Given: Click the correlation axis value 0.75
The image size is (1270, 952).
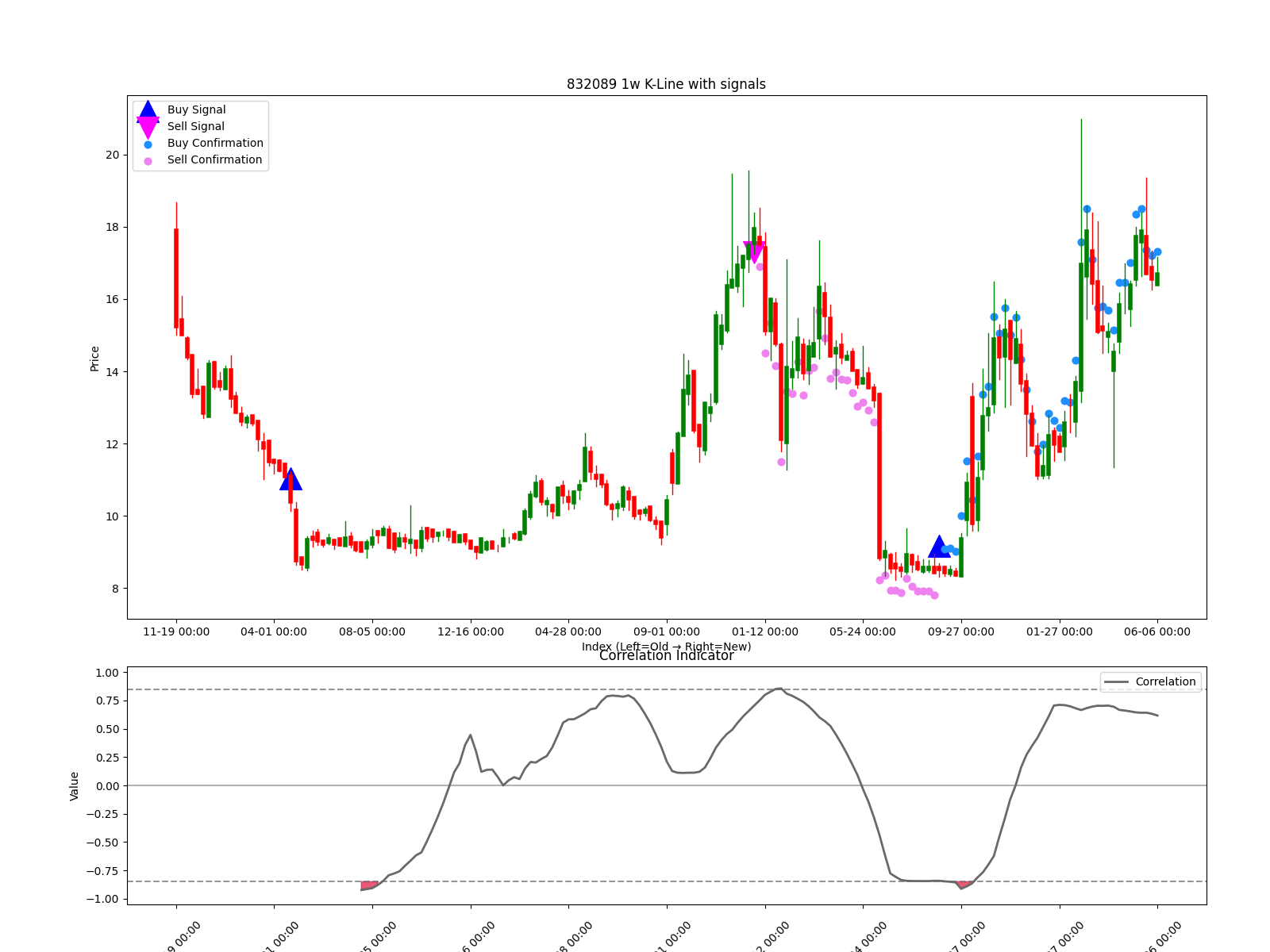Looking at the screenshot, I should point(107,701).
